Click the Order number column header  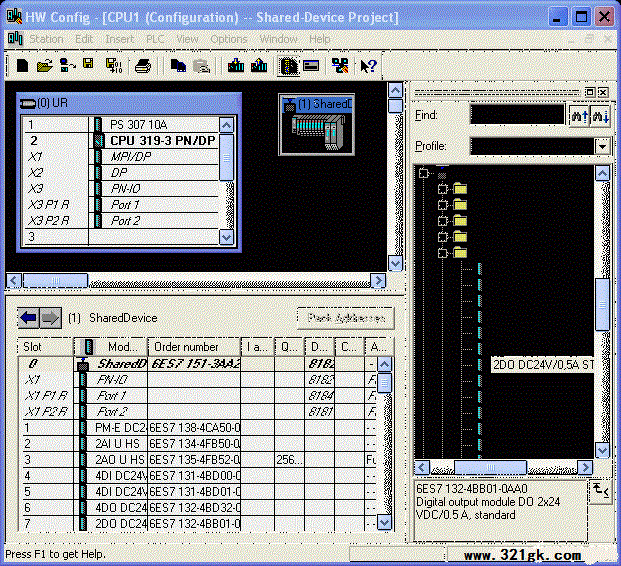pos(194,347)
